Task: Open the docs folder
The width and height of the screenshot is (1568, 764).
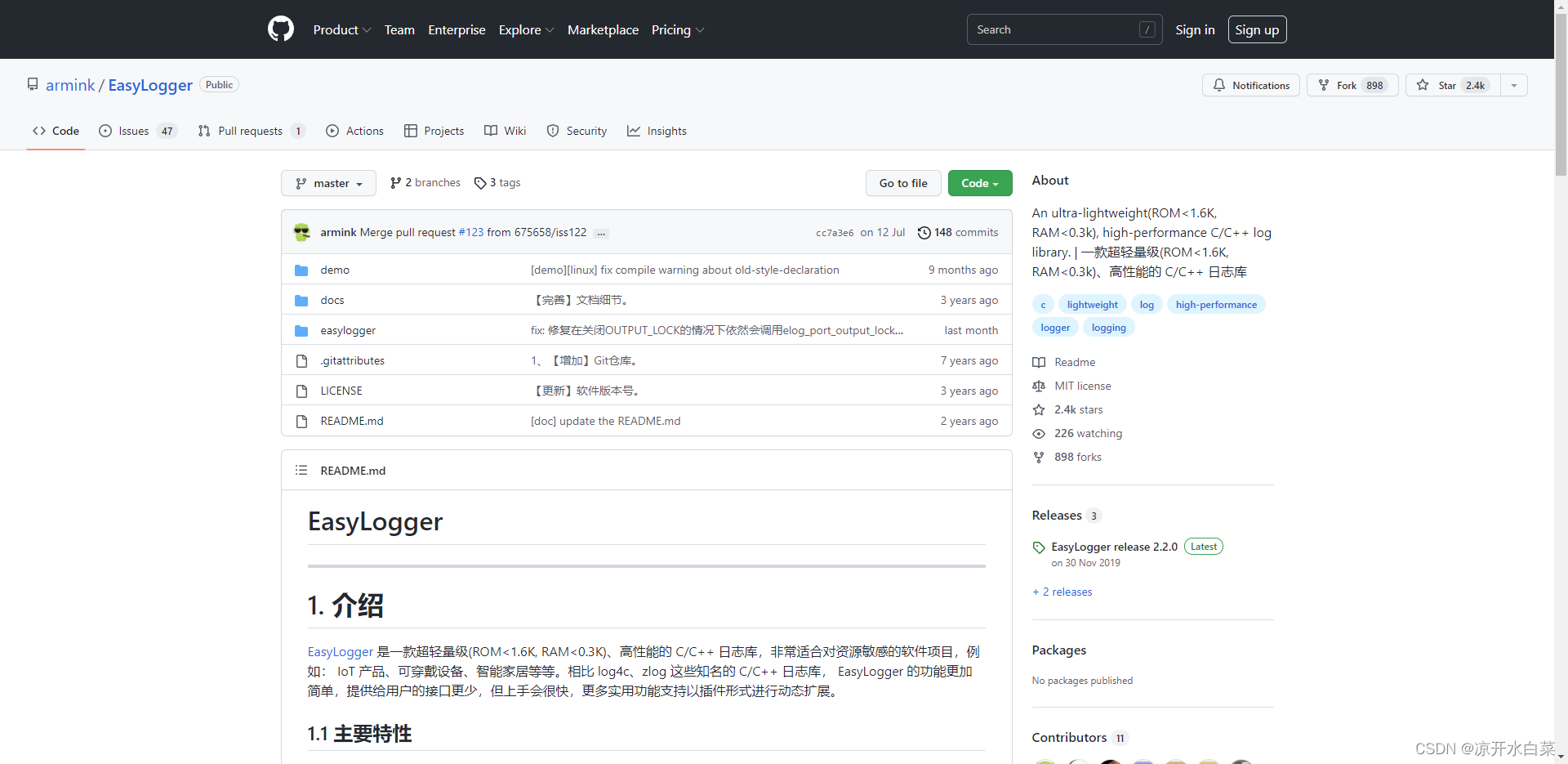Action: pos(332,300)
